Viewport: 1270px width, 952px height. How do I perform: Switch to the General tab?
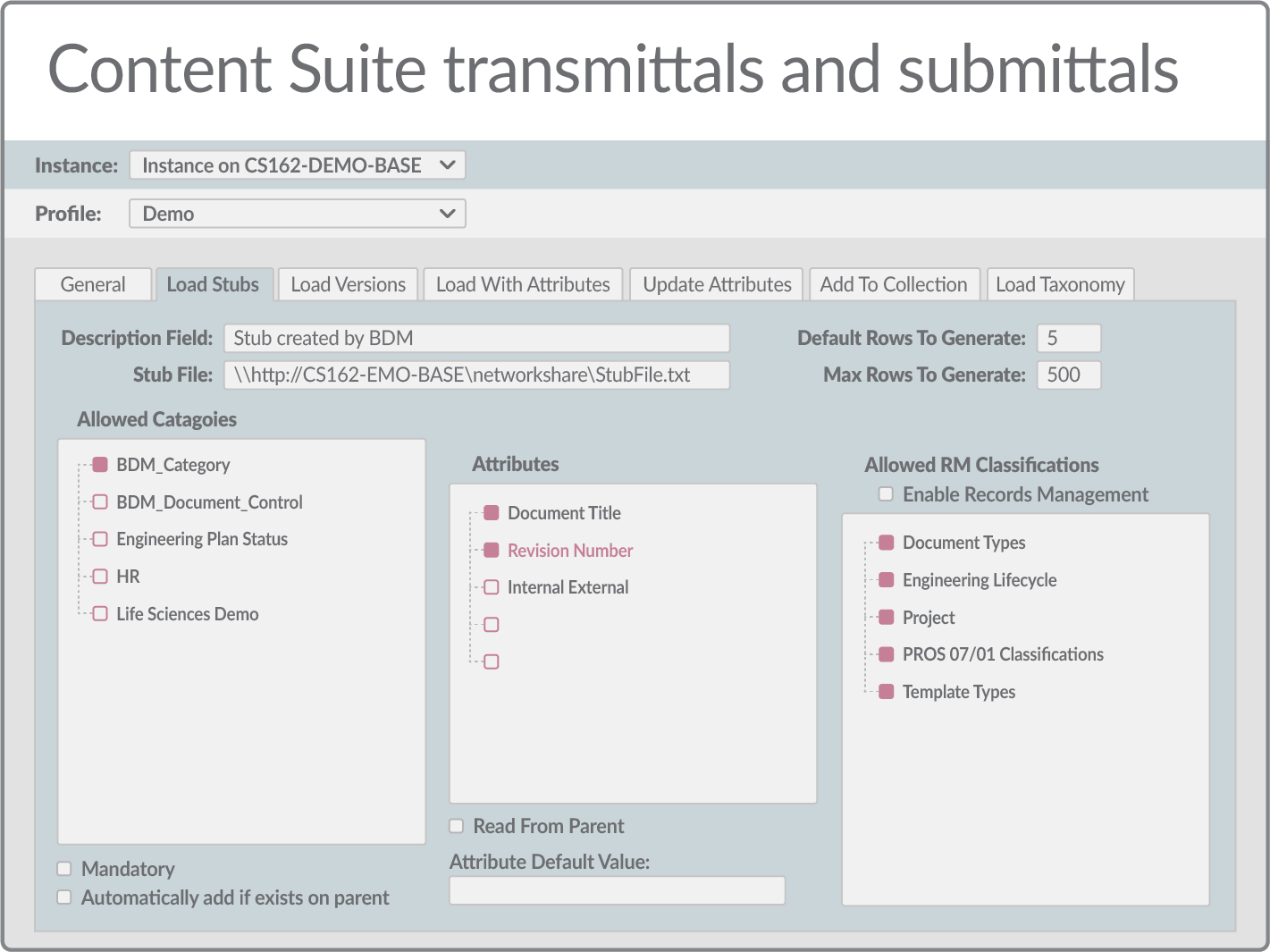pyautogui.click(x=92, y=283)
